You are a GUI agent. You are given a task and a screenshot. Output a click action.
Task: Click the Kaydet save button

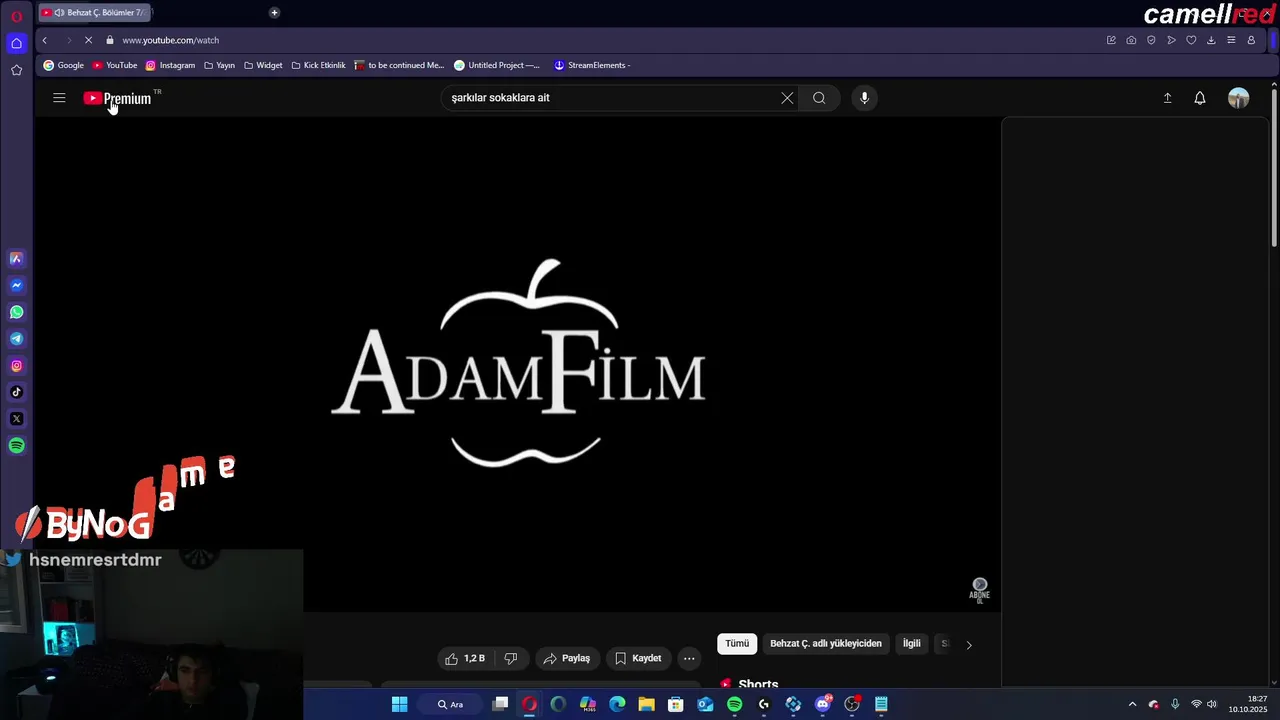[638, 658]
